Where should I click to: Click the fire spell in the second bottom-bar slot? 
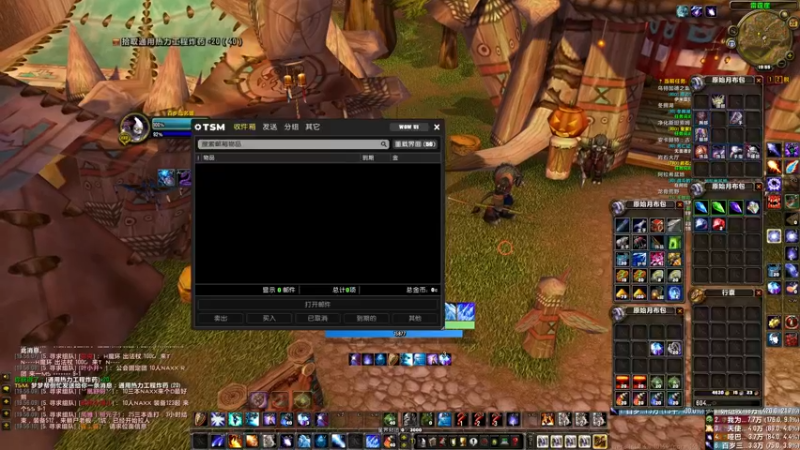point(235,441)
